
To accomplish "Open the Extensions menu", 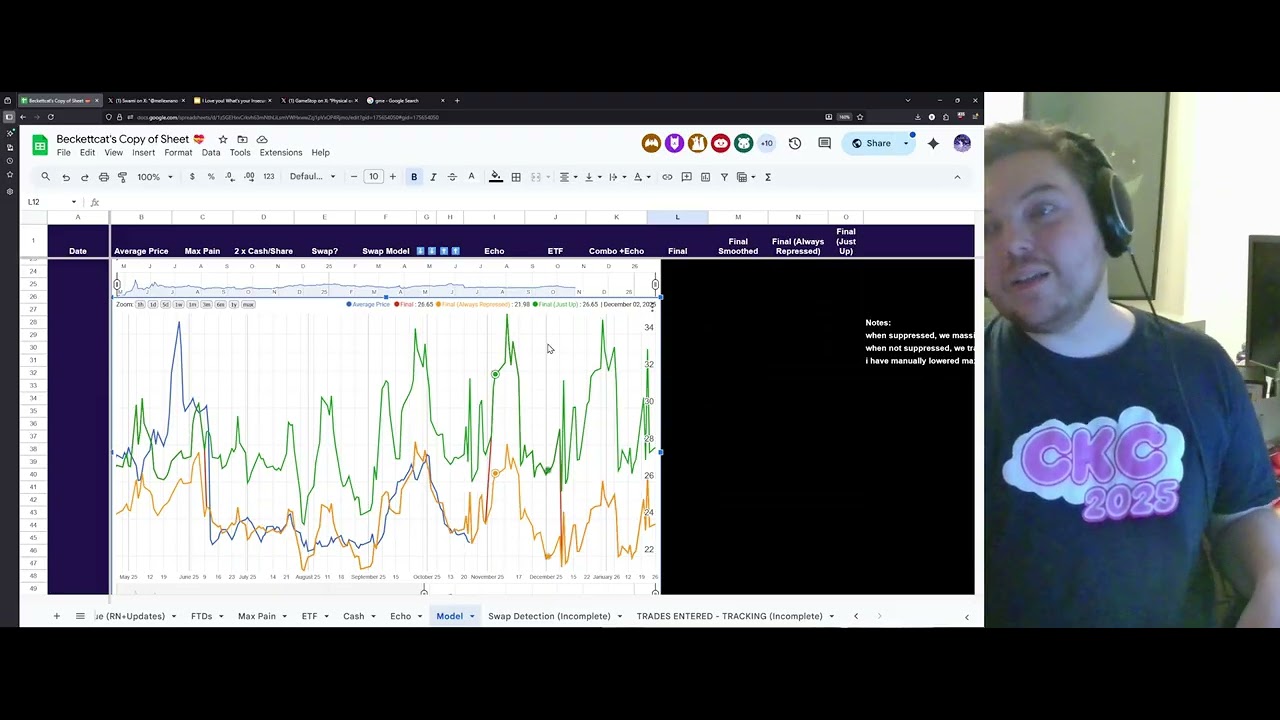I will tap(281, 153).
